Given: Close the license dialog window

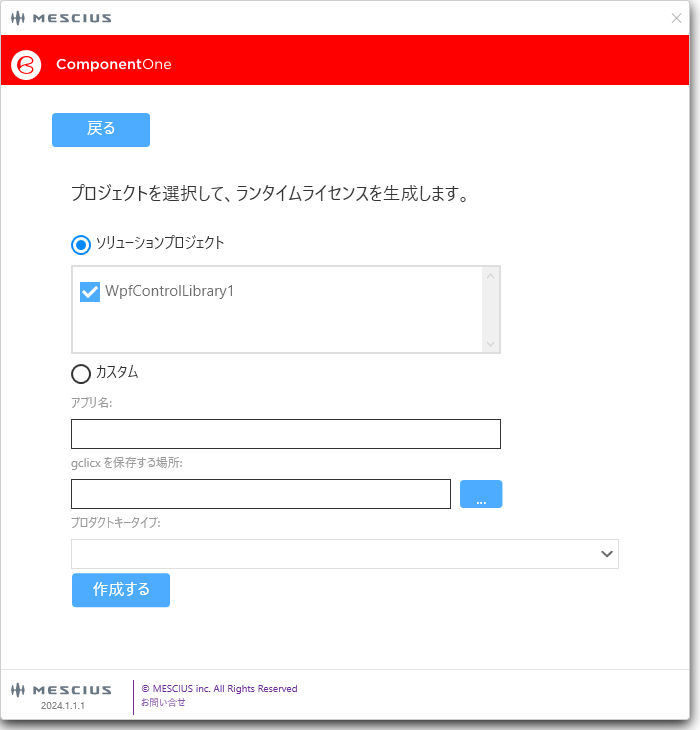Looking at the screenshot, I should [x=676, y=18].
